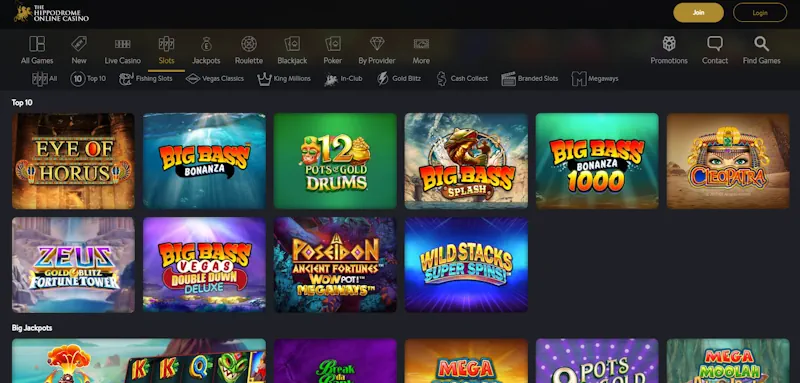Open the Poker cards icon

(x=333, y=44)
